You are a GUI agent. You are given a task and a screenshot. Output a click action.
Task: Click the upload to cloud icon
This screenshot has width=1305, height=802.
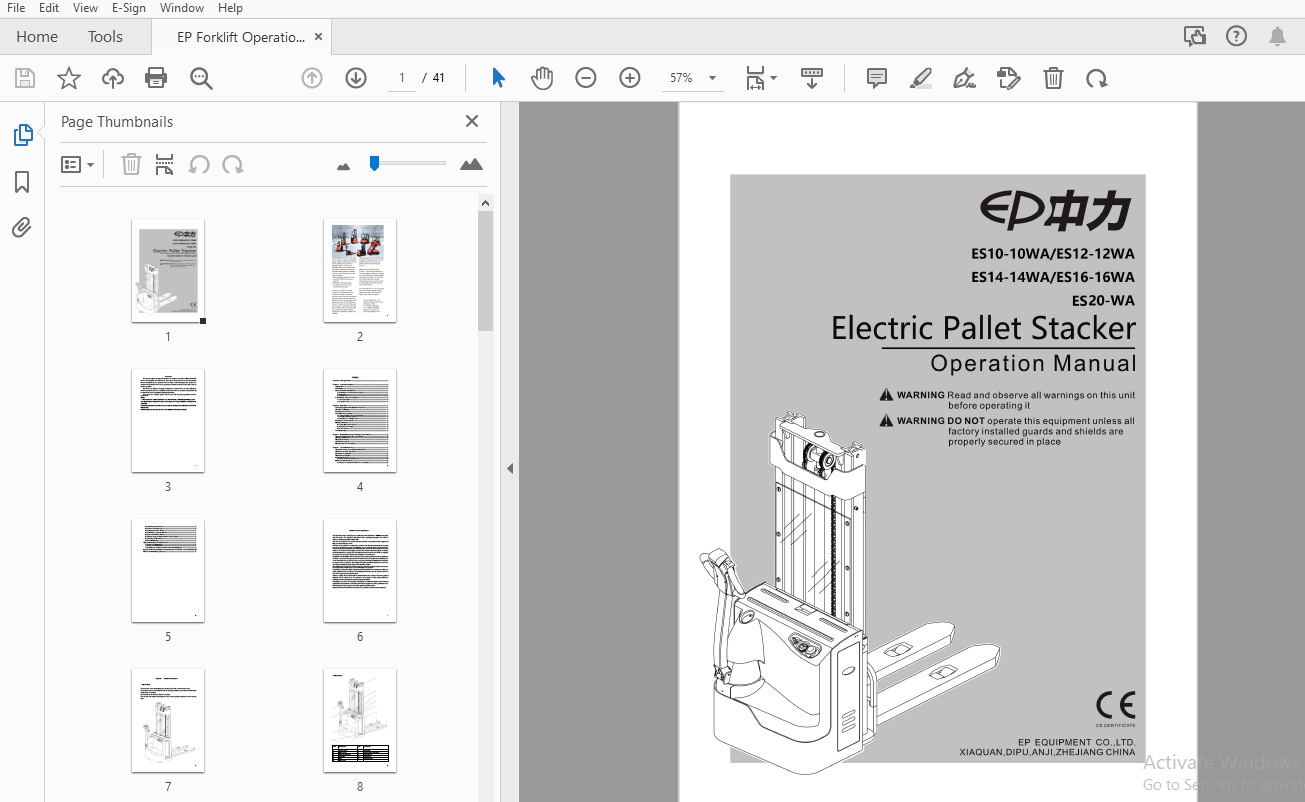[x=112, y=78]
